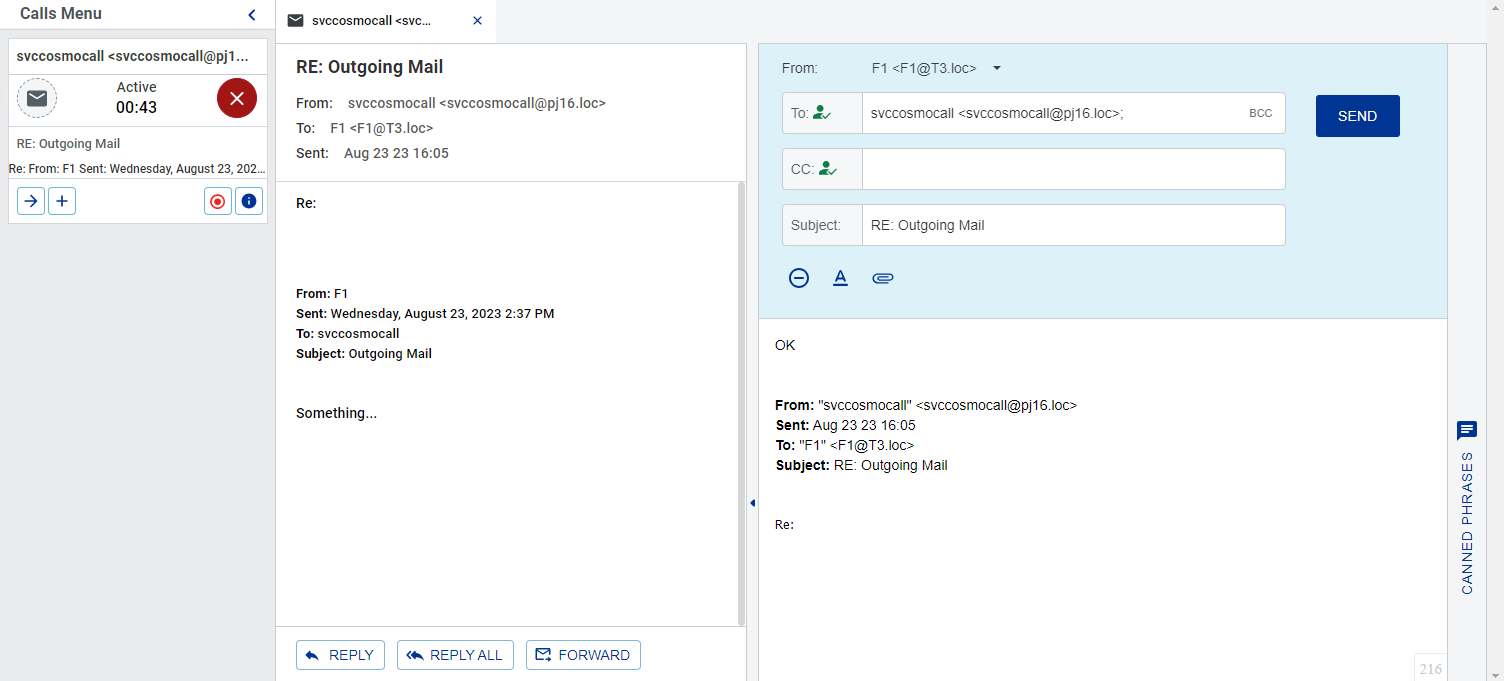The height and width of the screenshot is (681, 1508).
Task: Click Reply All on the email
Action: (455, 655)
